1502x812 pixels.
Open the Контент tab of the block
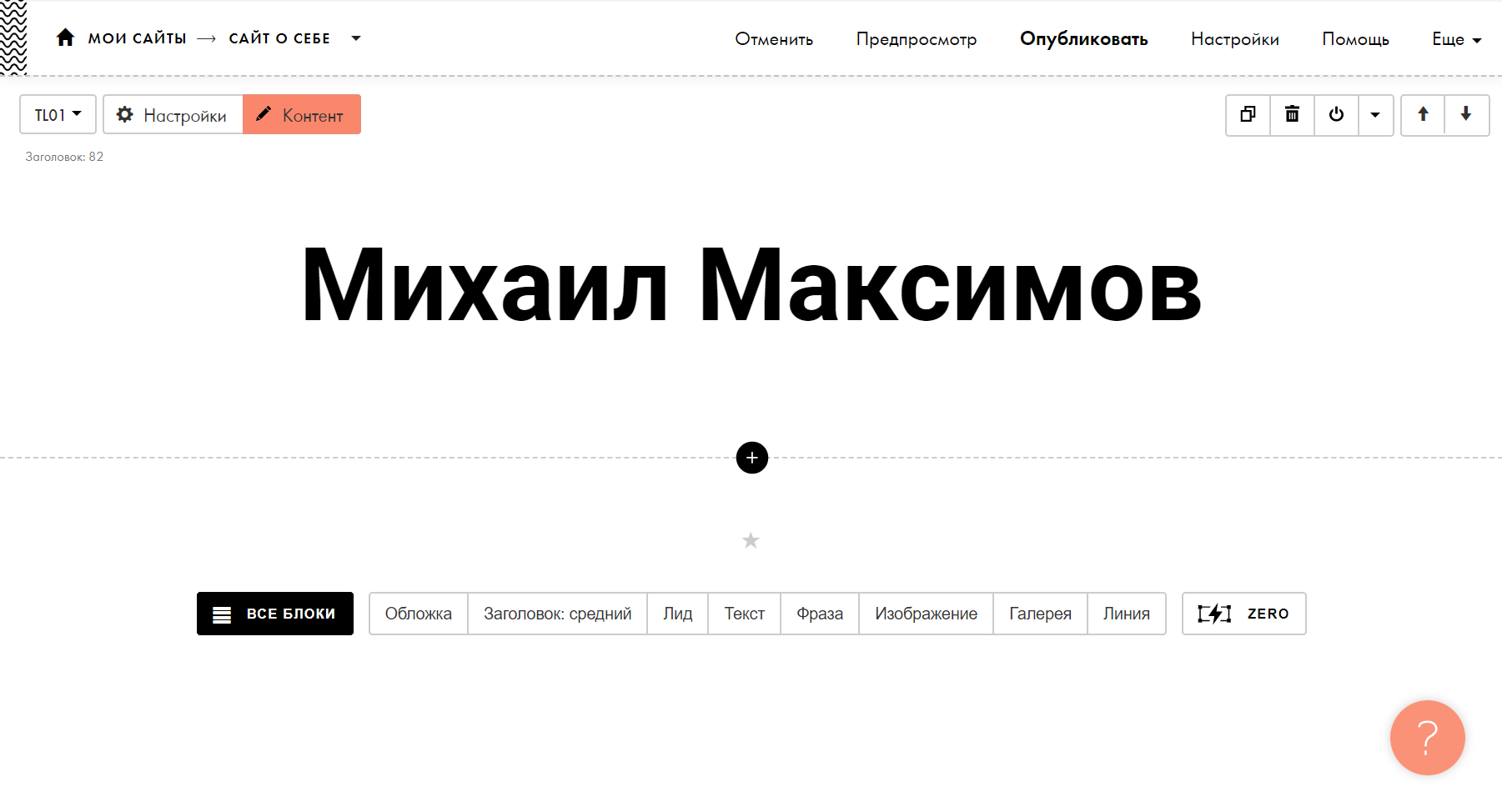point(302,115)
